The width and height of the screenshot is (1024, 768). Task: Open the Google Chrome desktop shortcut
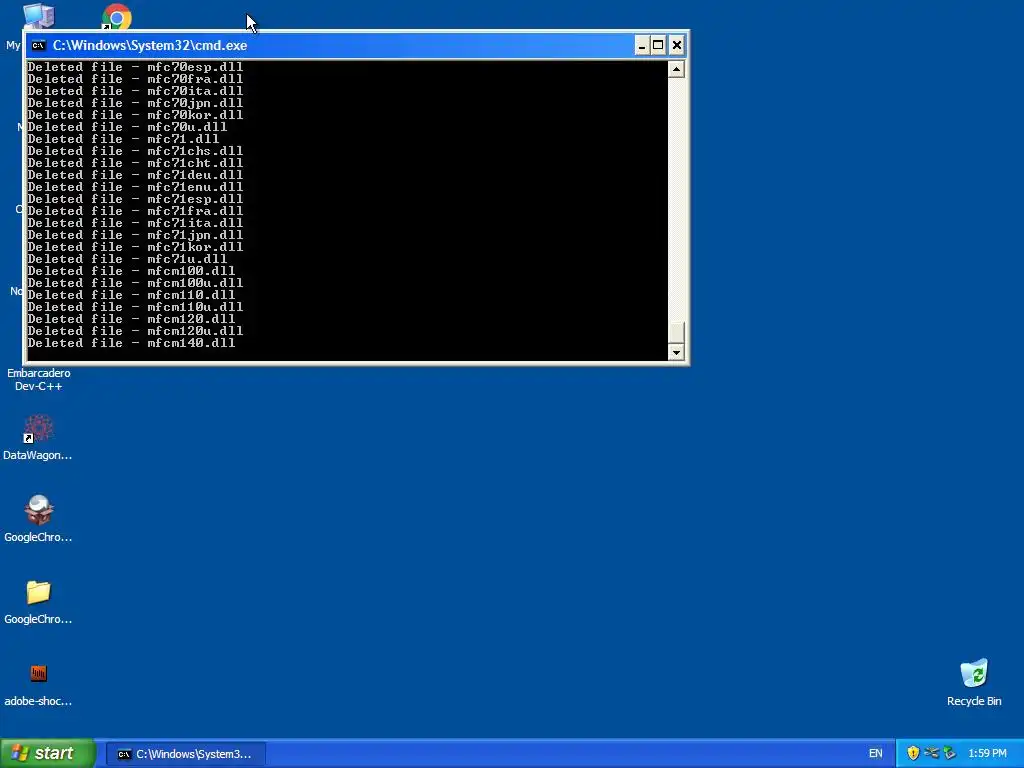point(117,18)
